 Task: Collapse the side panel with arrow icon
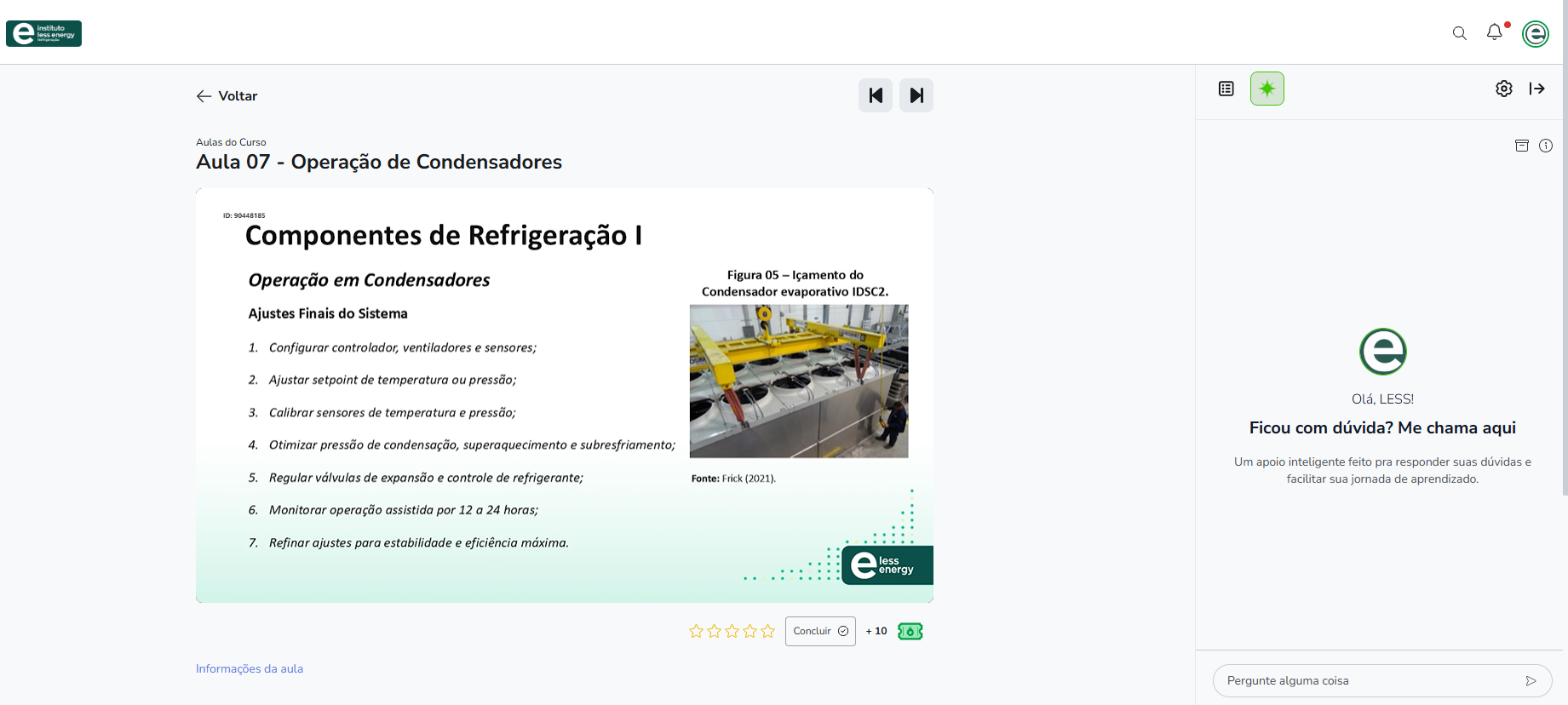[1536, 89]
